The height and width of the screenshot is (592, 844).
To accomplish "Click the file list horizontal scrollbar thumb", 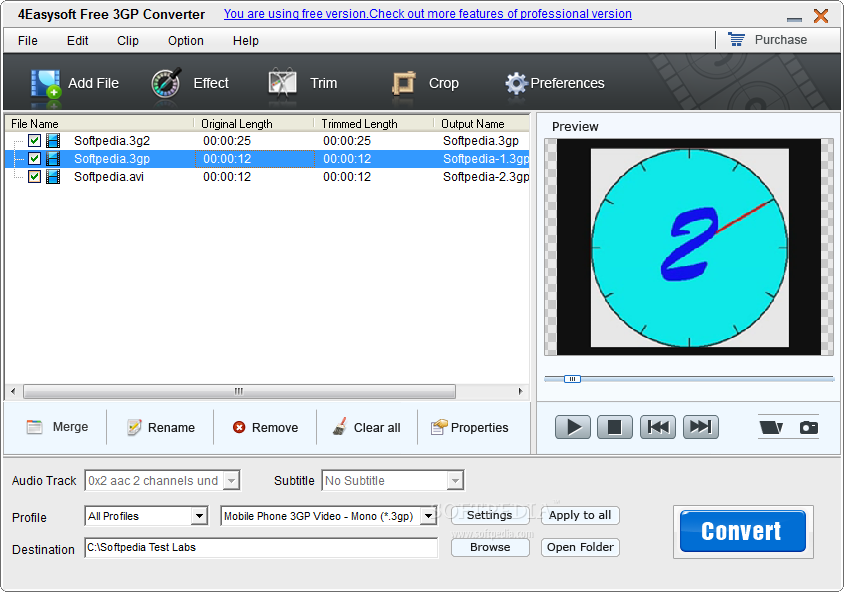I will tap(240, 391).
